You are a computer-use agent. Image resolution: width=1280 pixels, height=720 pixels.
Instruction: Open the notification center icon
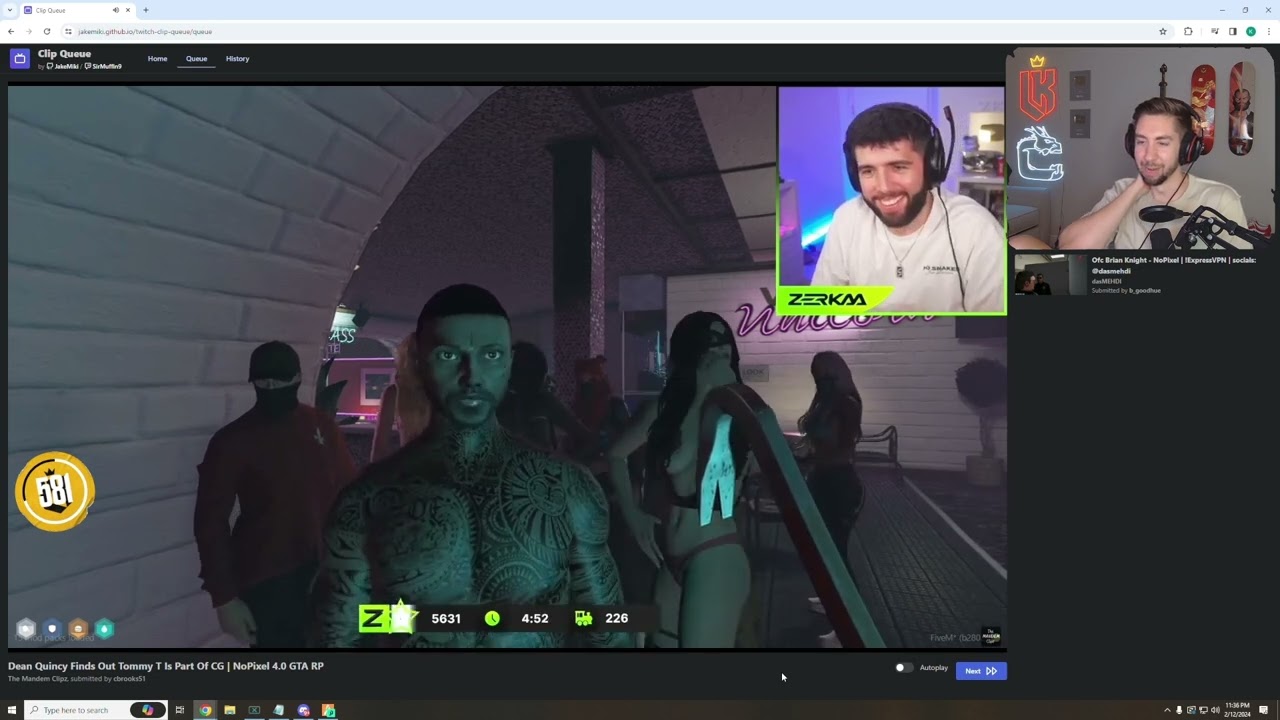(1264, 710)
